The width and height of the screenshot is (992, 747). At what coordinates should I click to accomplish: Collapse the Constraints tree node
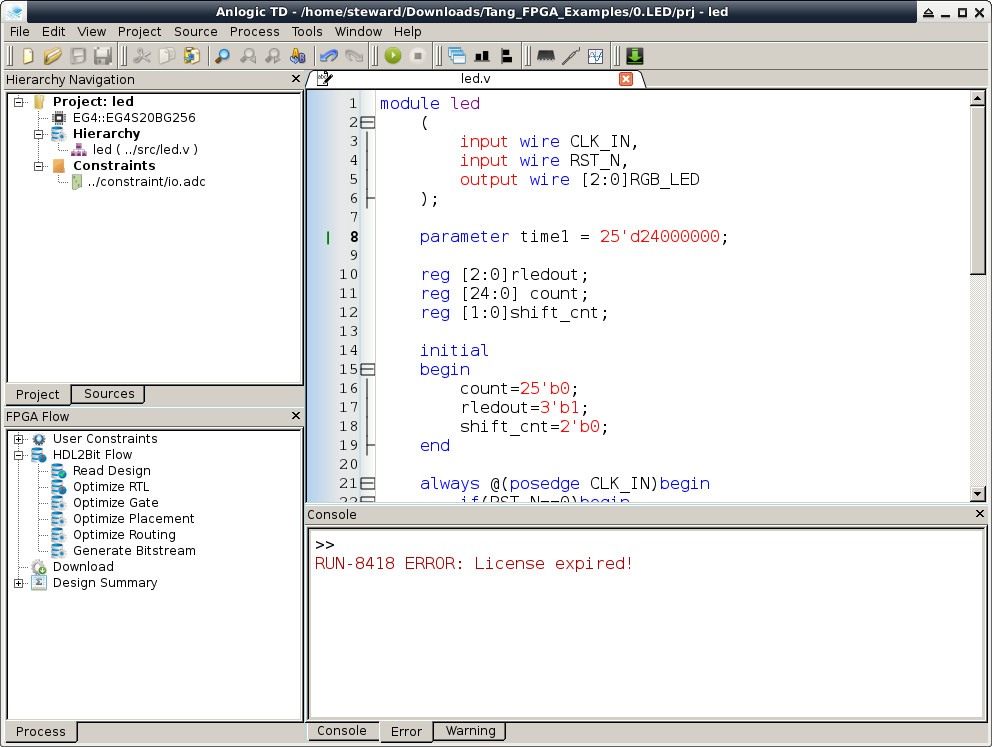click(x=39, y=166)
